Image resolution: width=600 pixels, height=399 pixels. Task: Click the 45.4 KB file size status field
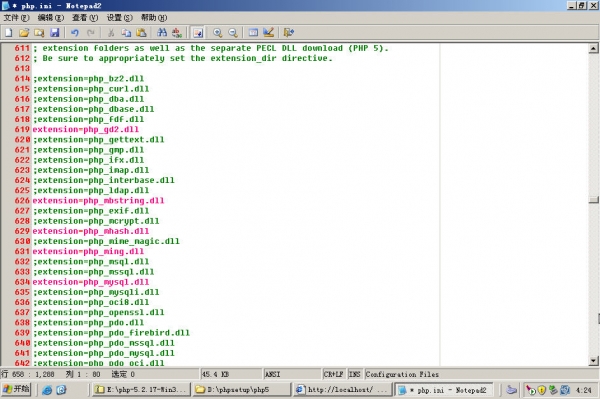tap(231, 374)
